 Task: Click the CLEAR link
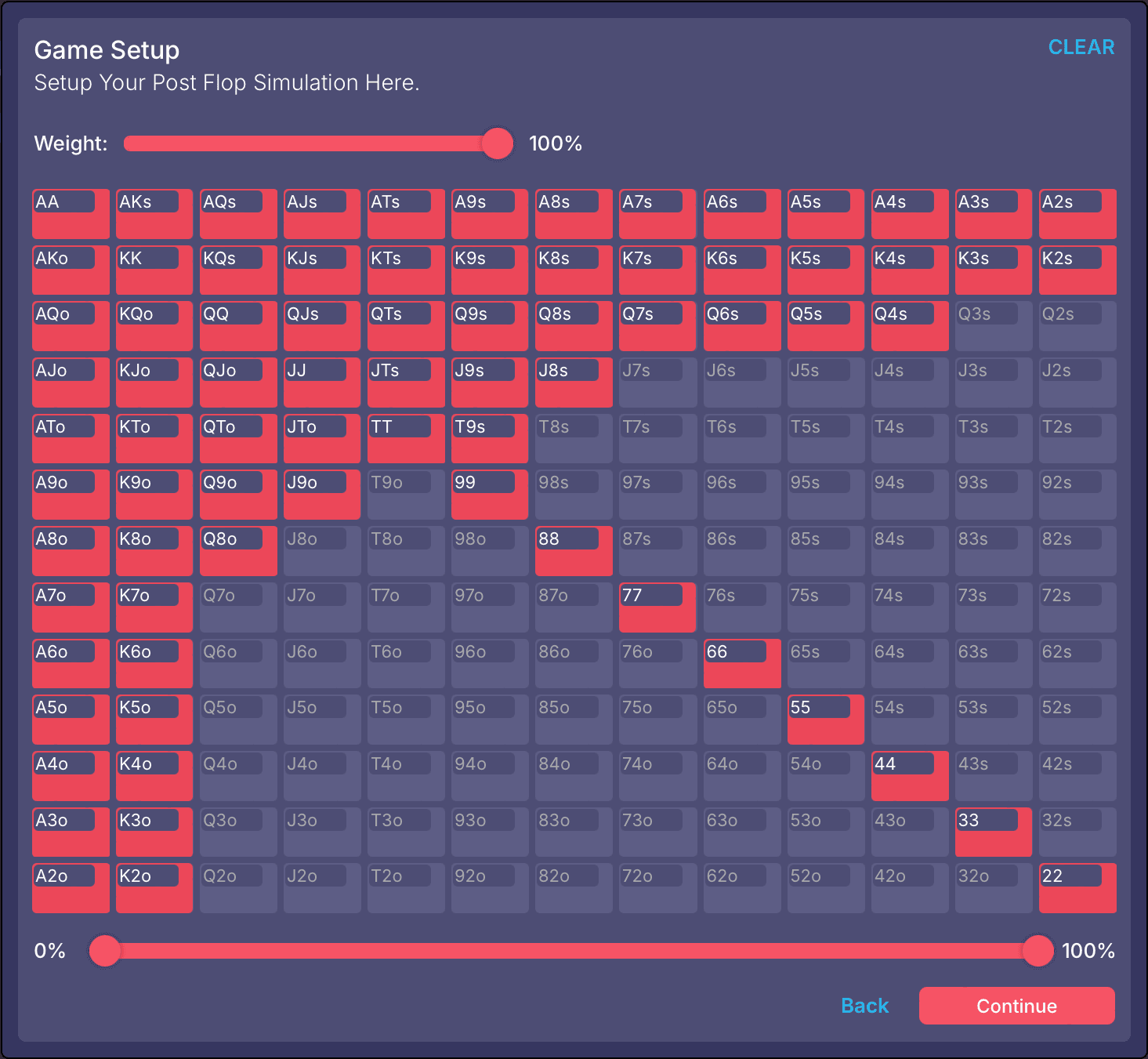pyautogui.click(x=1081, y=47)
